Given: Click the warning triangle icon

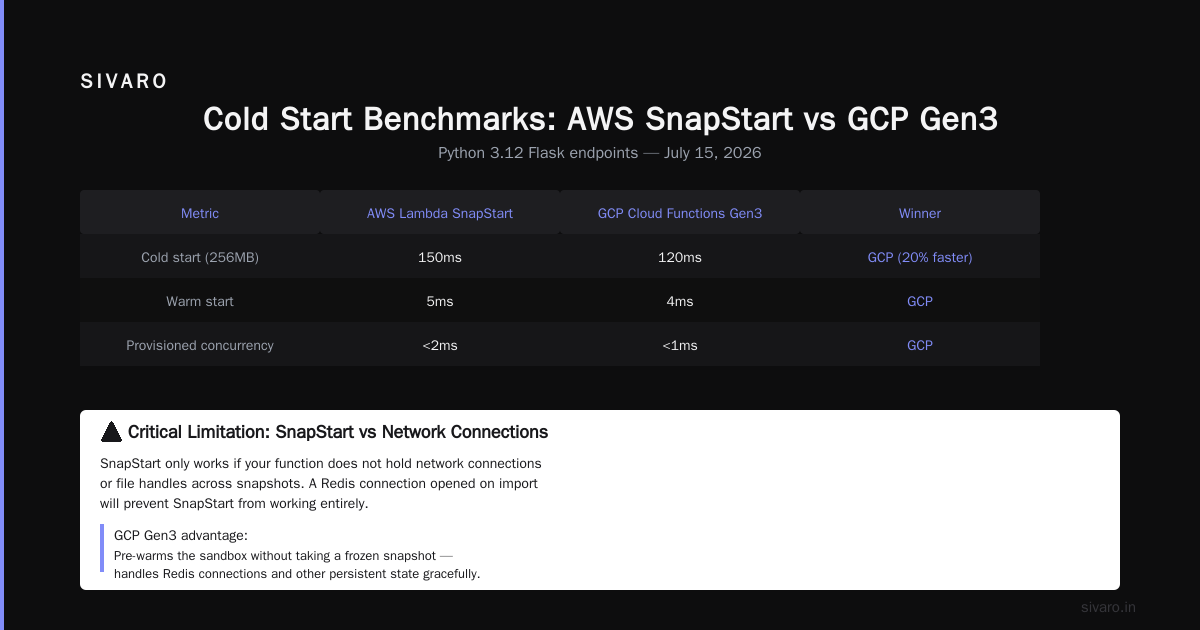Looking at the screenshot, I should pos(111,432).
